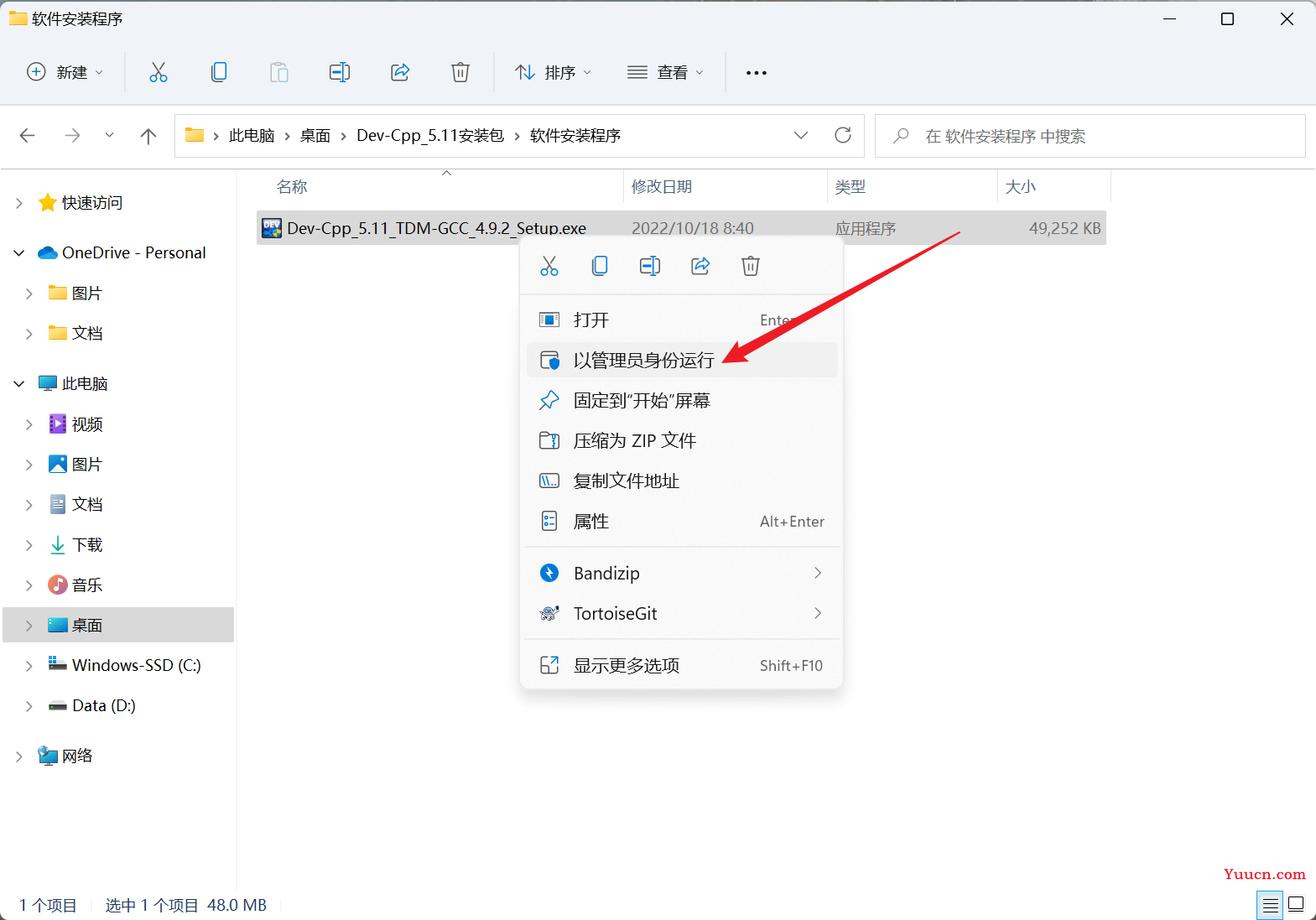1316x920 pixels.
Task: Collapse the OneDrive - Personal node
Action: pyautogui.click(x=19, y=253)
